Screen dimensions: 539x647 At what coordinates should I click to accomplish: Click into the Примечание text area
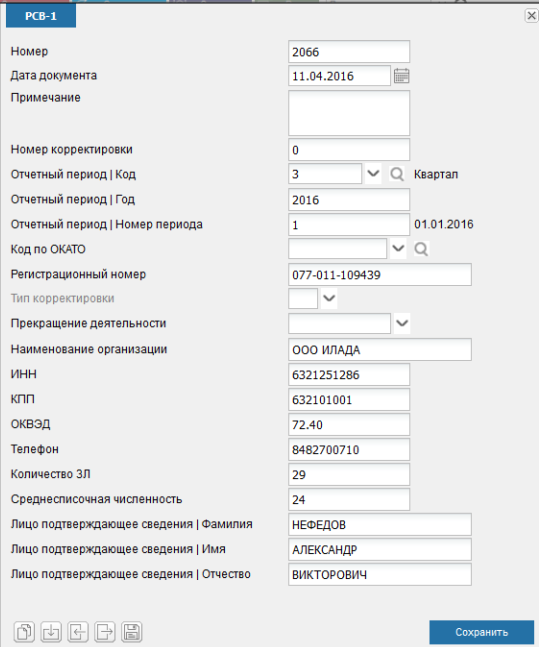click(349, 113)
